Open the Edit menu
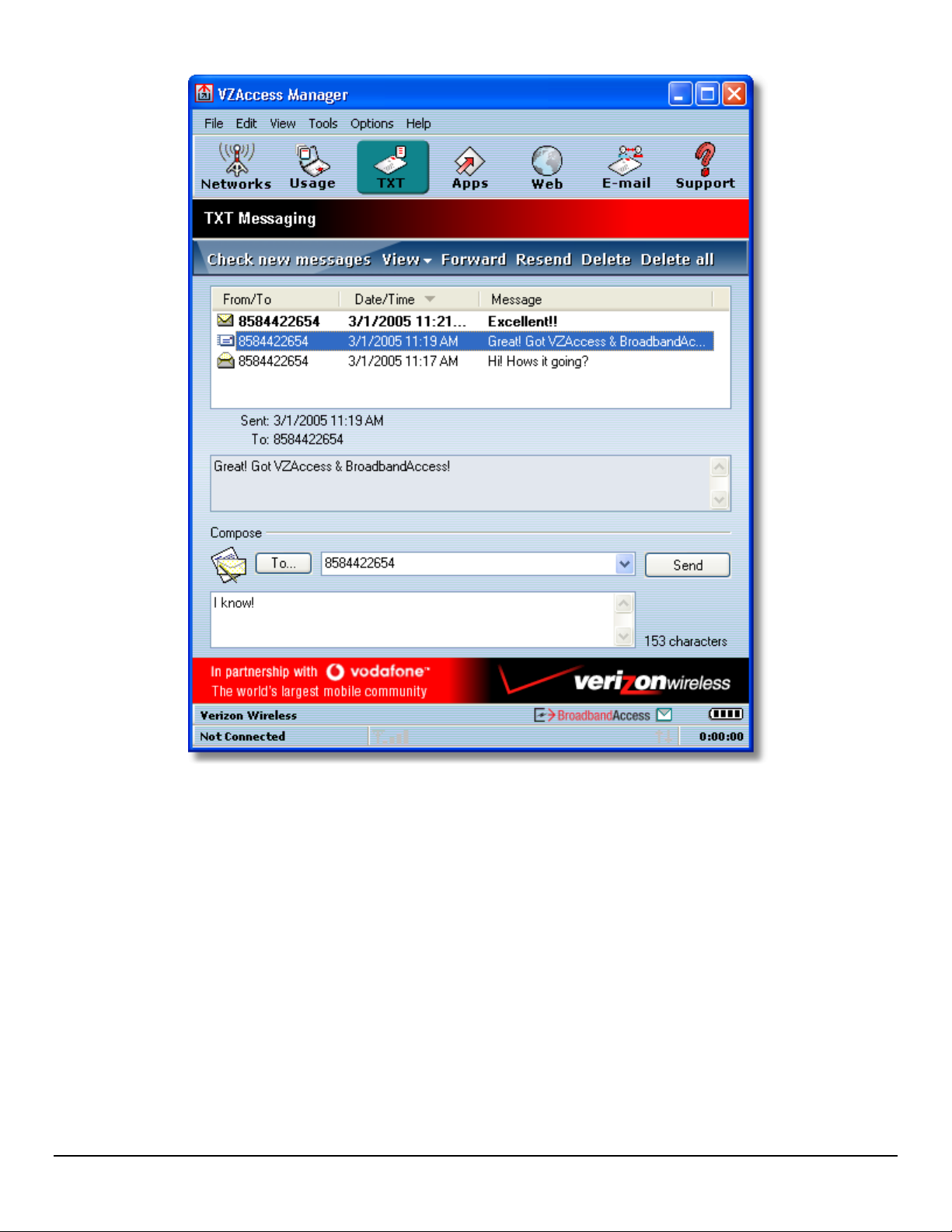 pyautogui.click(x=246, y=124)
